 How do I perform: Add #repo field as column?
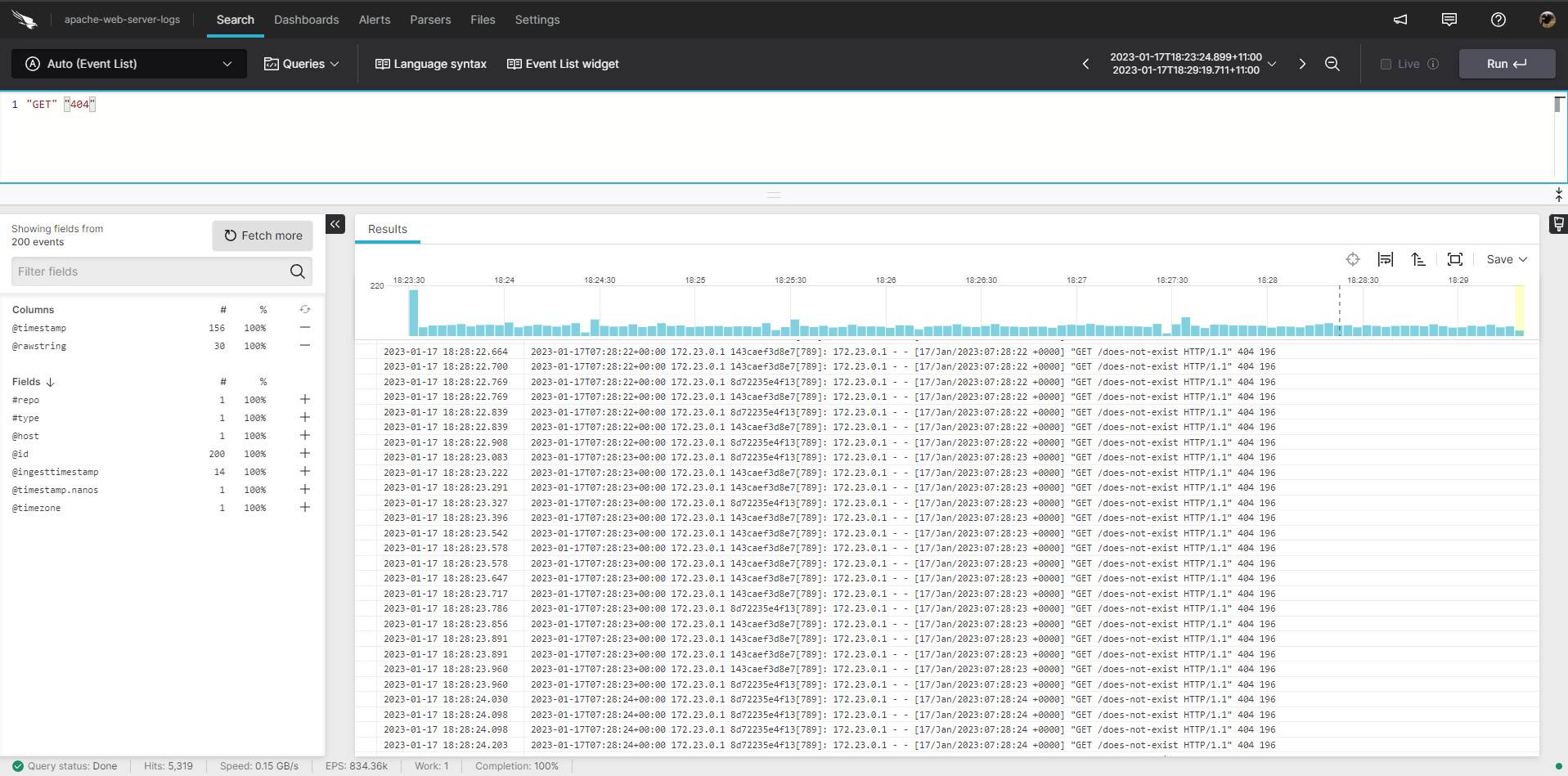point(304,400)
